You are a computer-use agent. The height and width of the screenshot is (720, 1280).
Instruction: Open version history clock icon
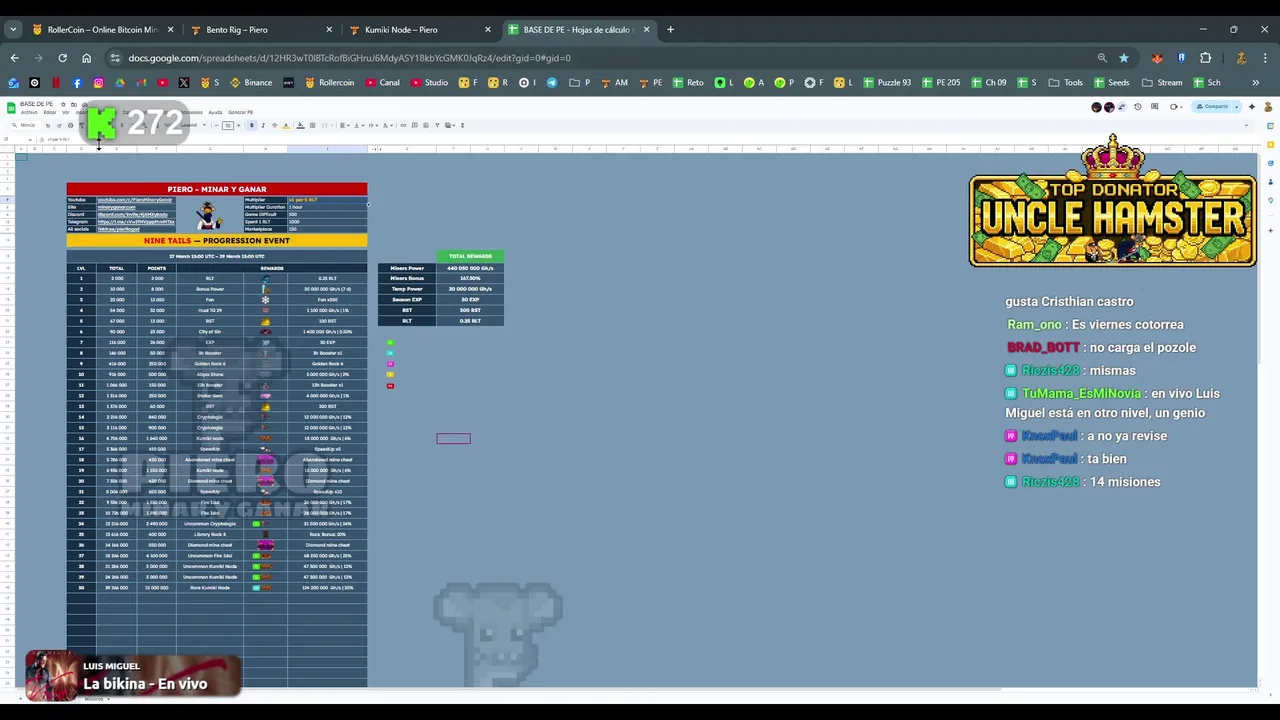click(1138, 107)
